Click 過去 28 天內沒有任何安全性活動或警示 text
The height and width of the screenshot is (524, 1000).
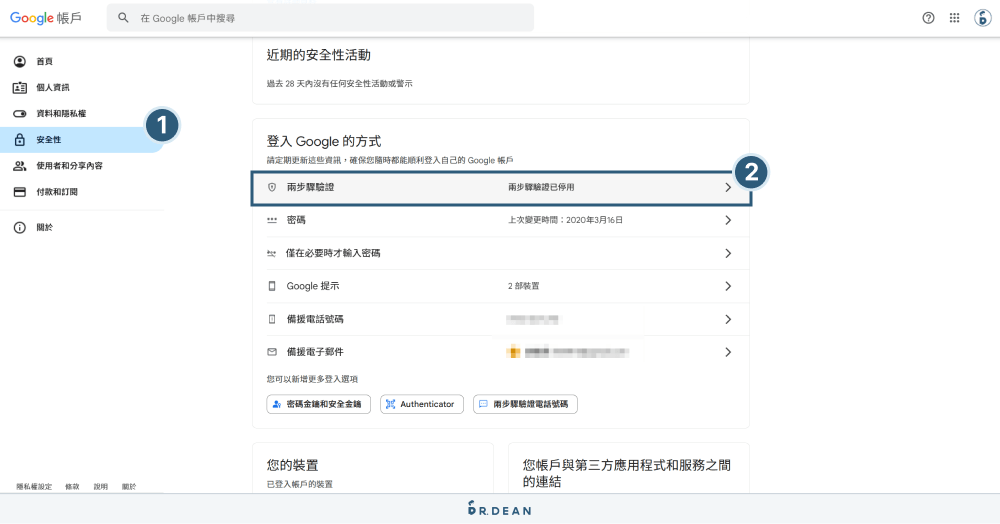[x=339, y=84]
